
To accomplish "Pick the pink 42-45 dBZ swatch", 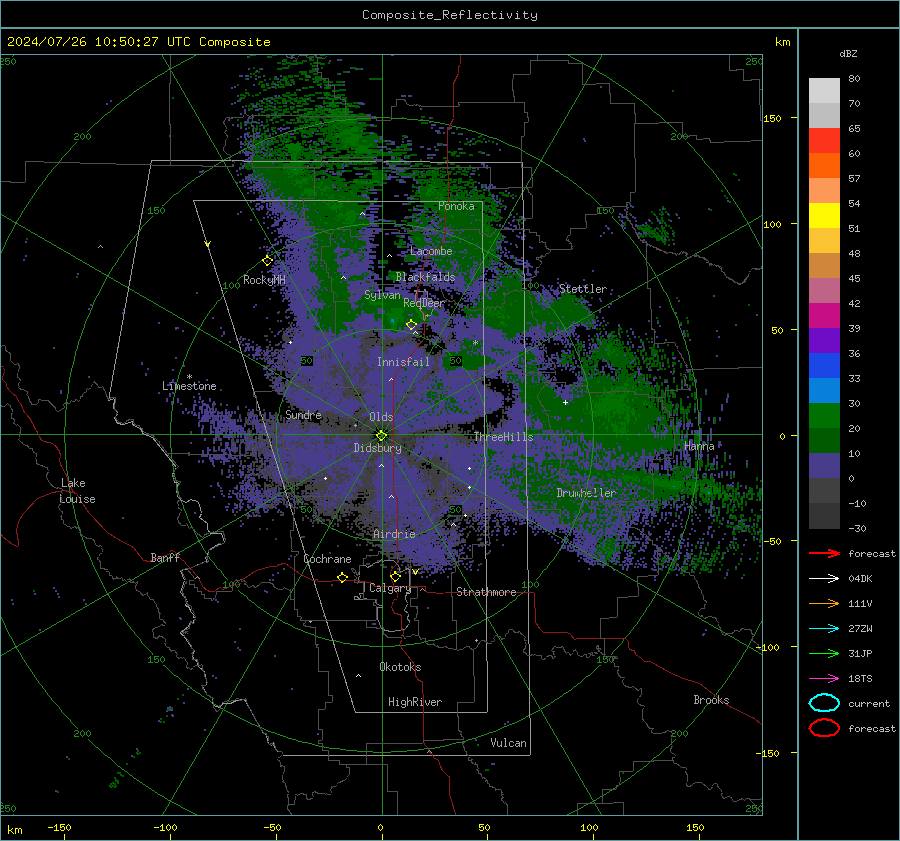I will click(824, 291).
